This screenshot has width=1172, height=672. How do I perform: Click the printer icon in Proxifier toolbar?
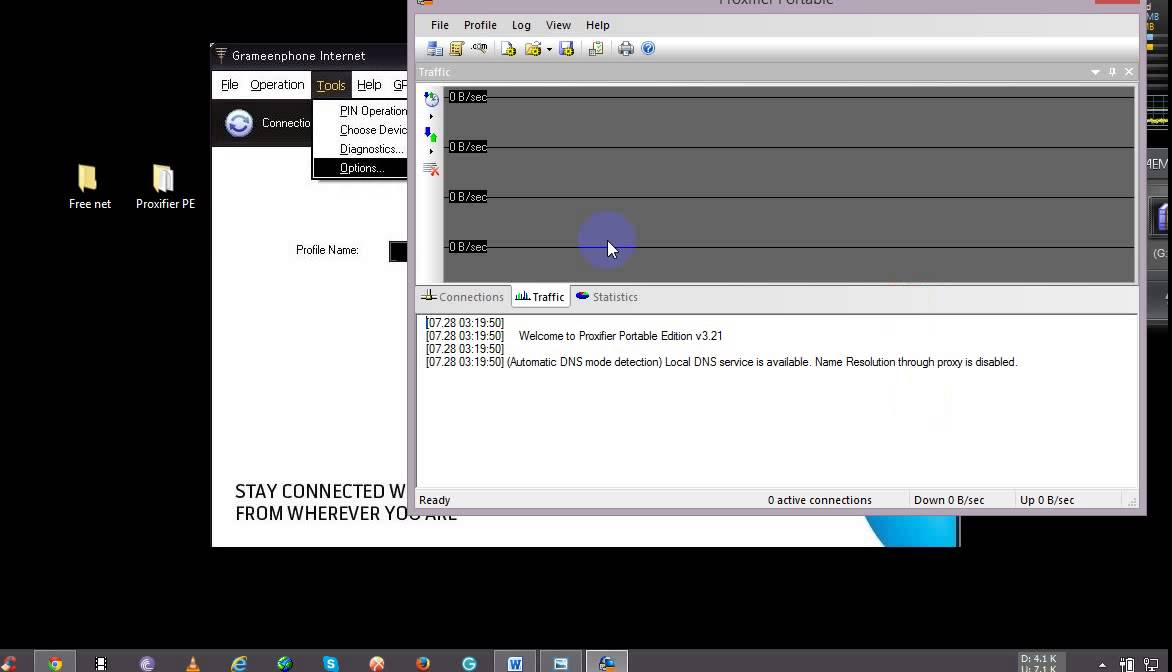point(626,49)
